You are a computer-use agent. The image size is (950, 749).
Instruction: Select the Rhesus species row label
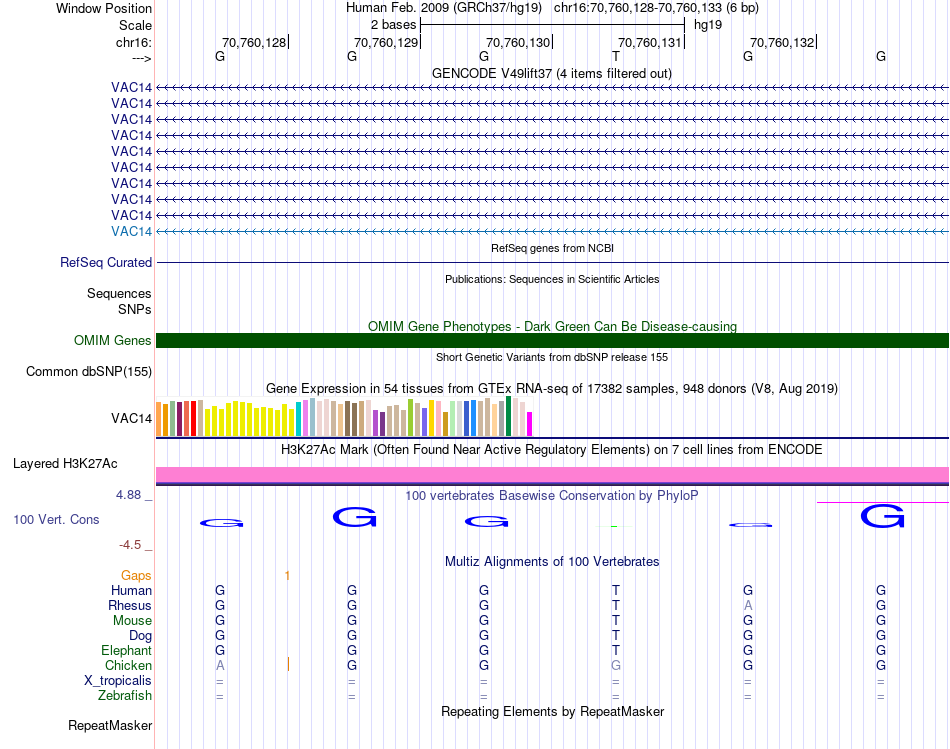click(x=130, y=605)
